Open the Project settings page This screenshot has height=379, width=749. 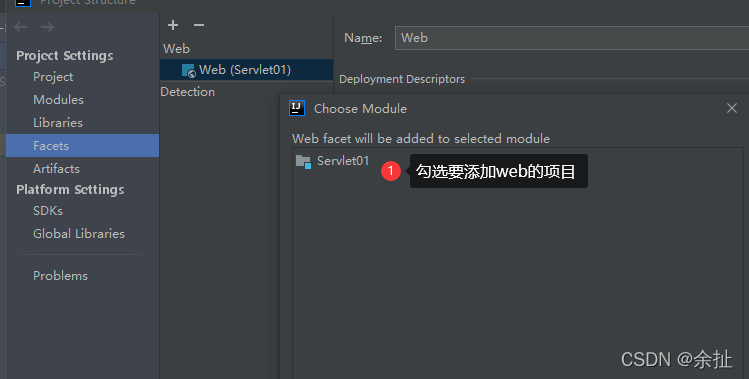click(53, 77)
